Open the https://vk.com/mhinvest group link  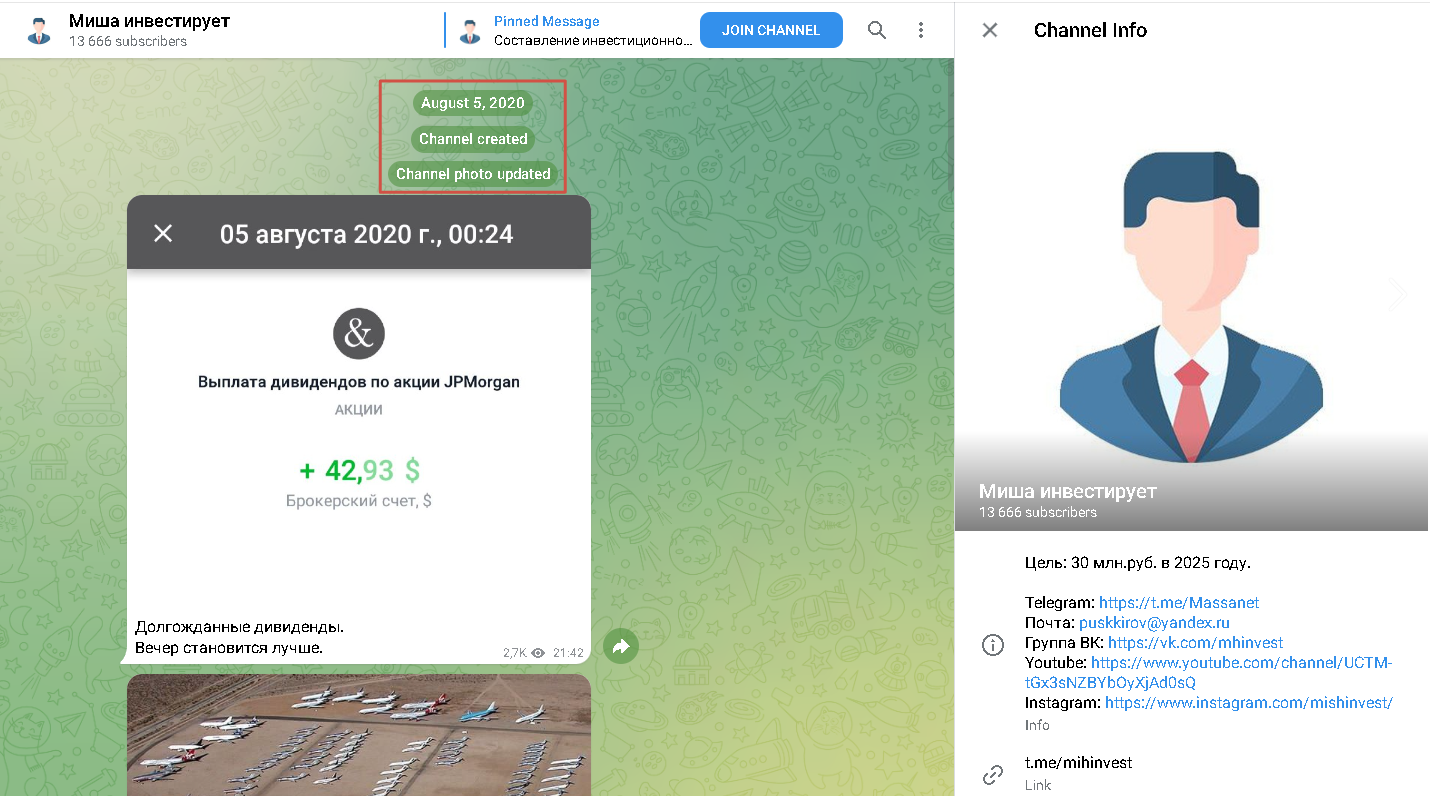(1195, 643)
